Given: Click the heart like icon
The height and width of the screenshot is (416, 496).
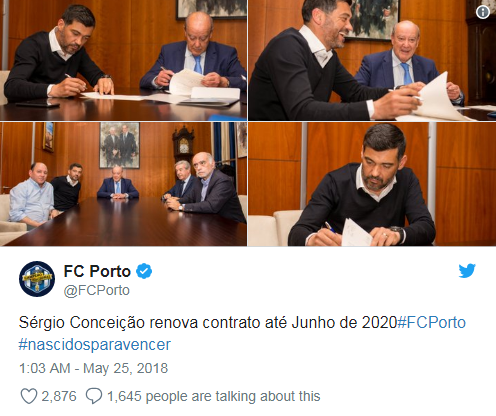Looking at the screenshot, I should click(x=29, y=396).
